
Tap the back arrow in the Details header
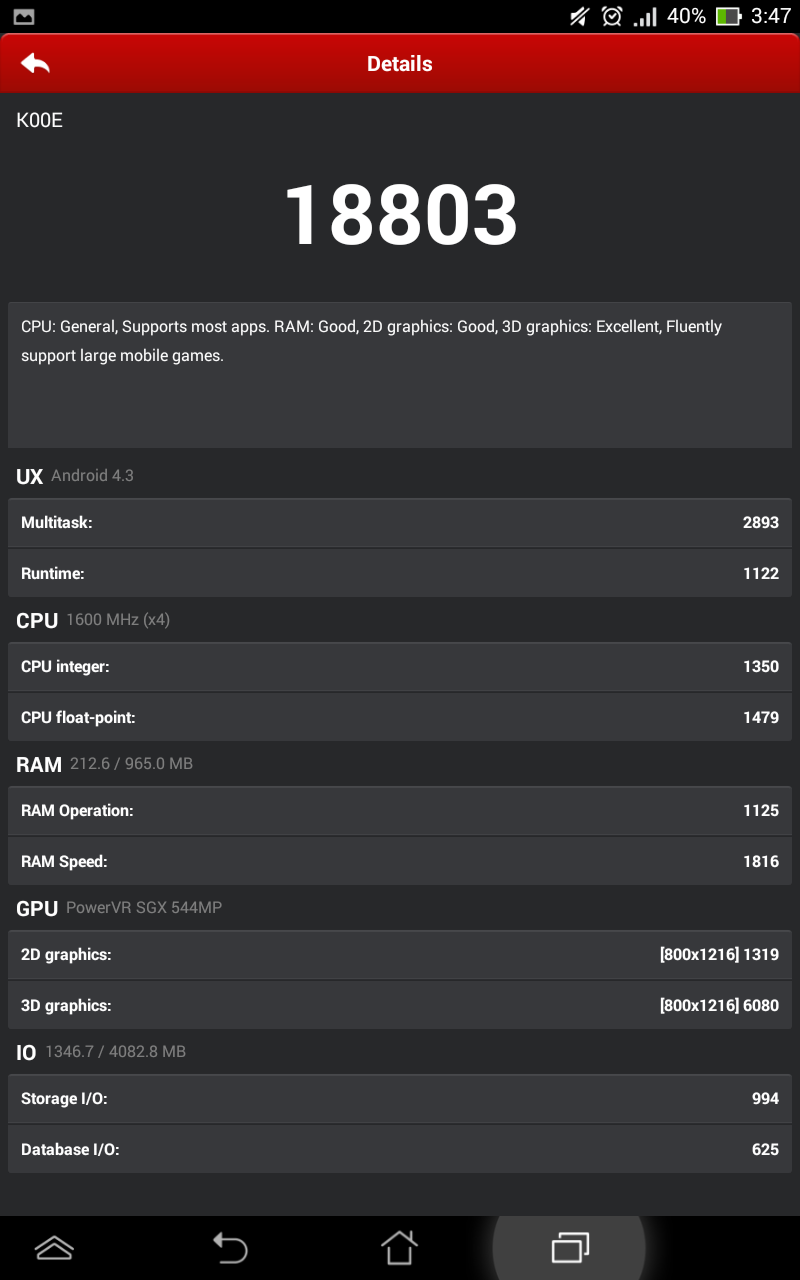pos(35,63)
